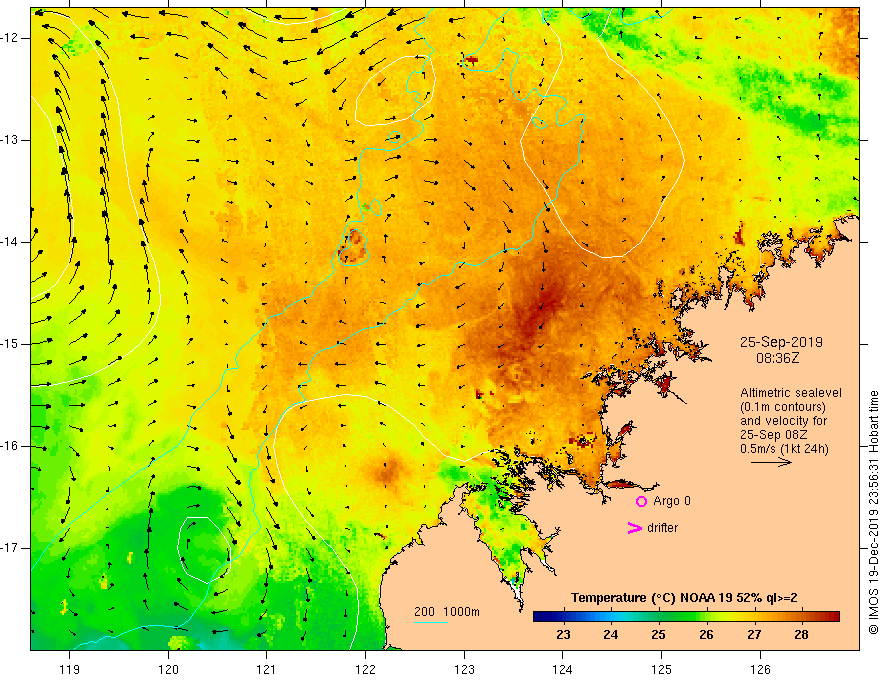This screenshot has height=680, width=880.
Task: Click the longitude axis label 125
Action: [661, 669]
